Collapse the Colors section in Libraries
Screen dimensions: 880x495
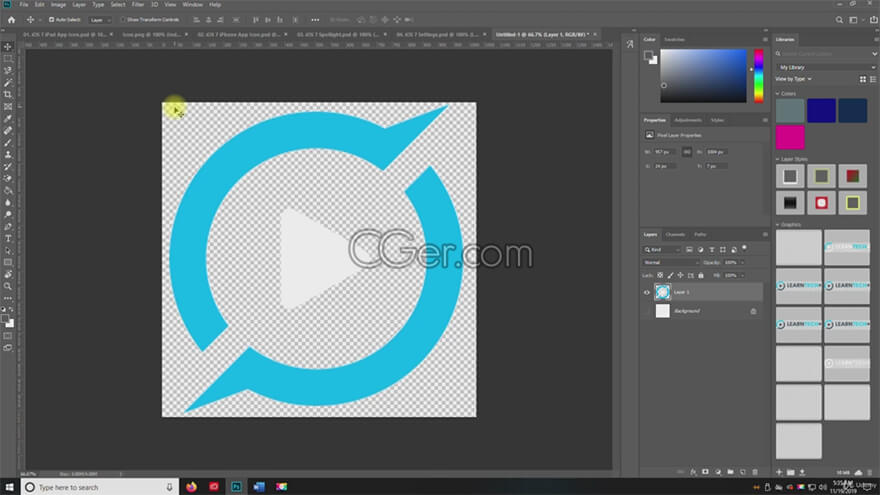(x=778, y=94)
